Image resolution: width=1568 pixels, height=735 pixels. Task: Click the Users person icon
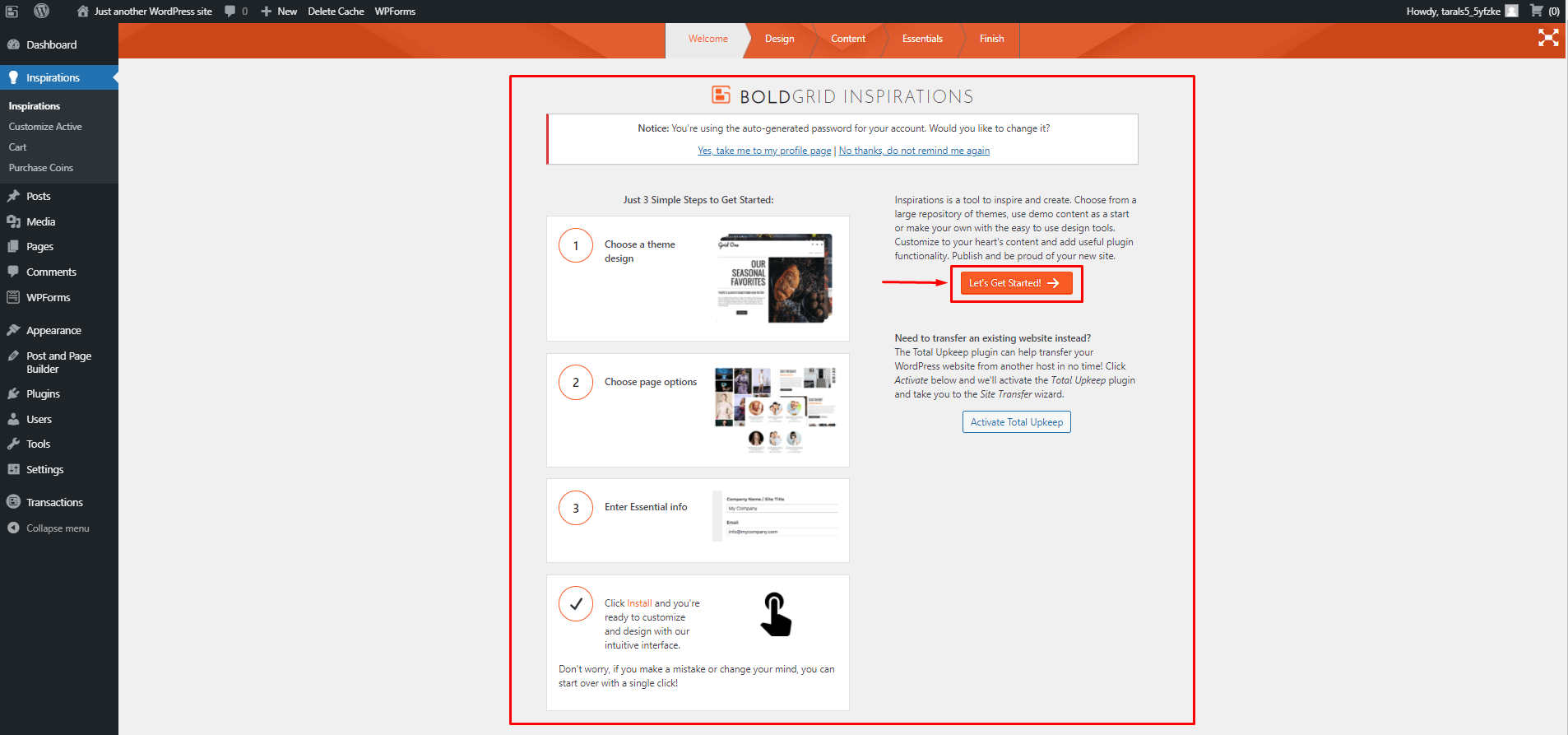coord(13,419)
